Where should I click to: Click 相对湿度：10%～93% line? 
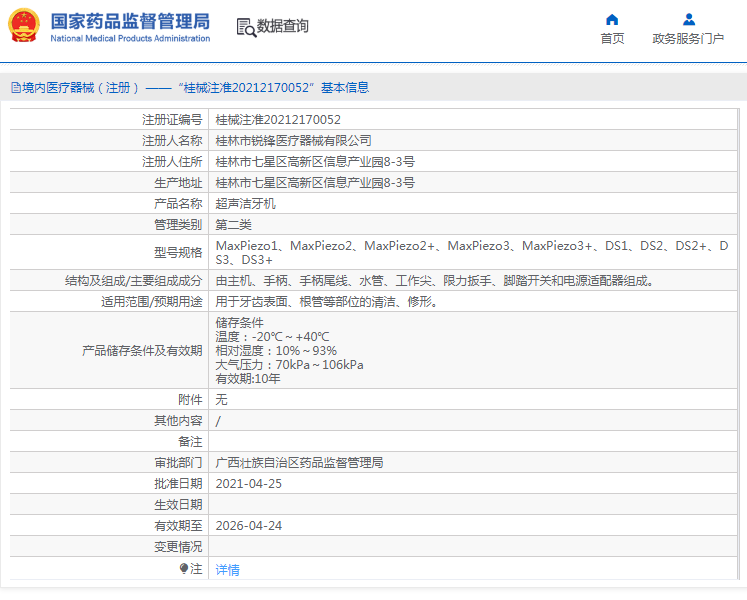tap(276, 351)
